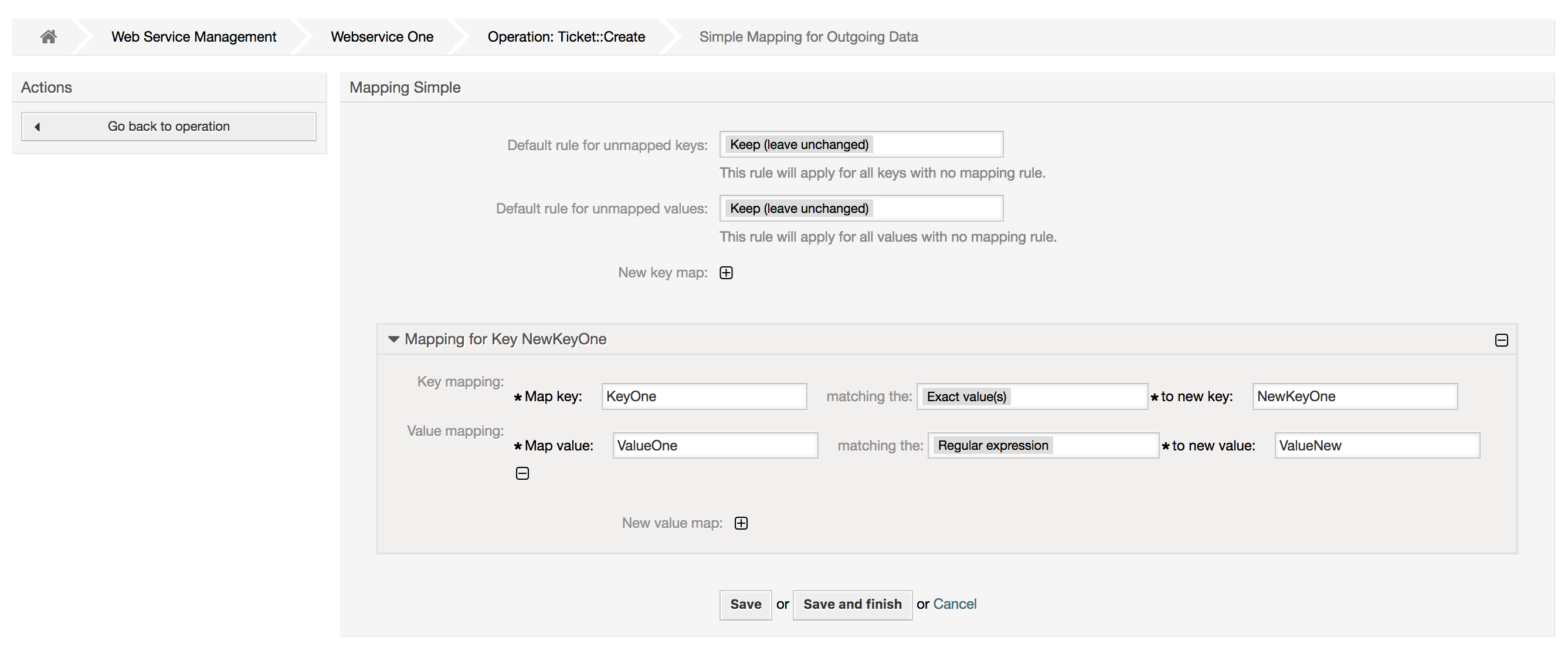Screen dimensions: 1568x661
Task: Change the Exact value(s) matching dropdown
Action: (1031, 396)
